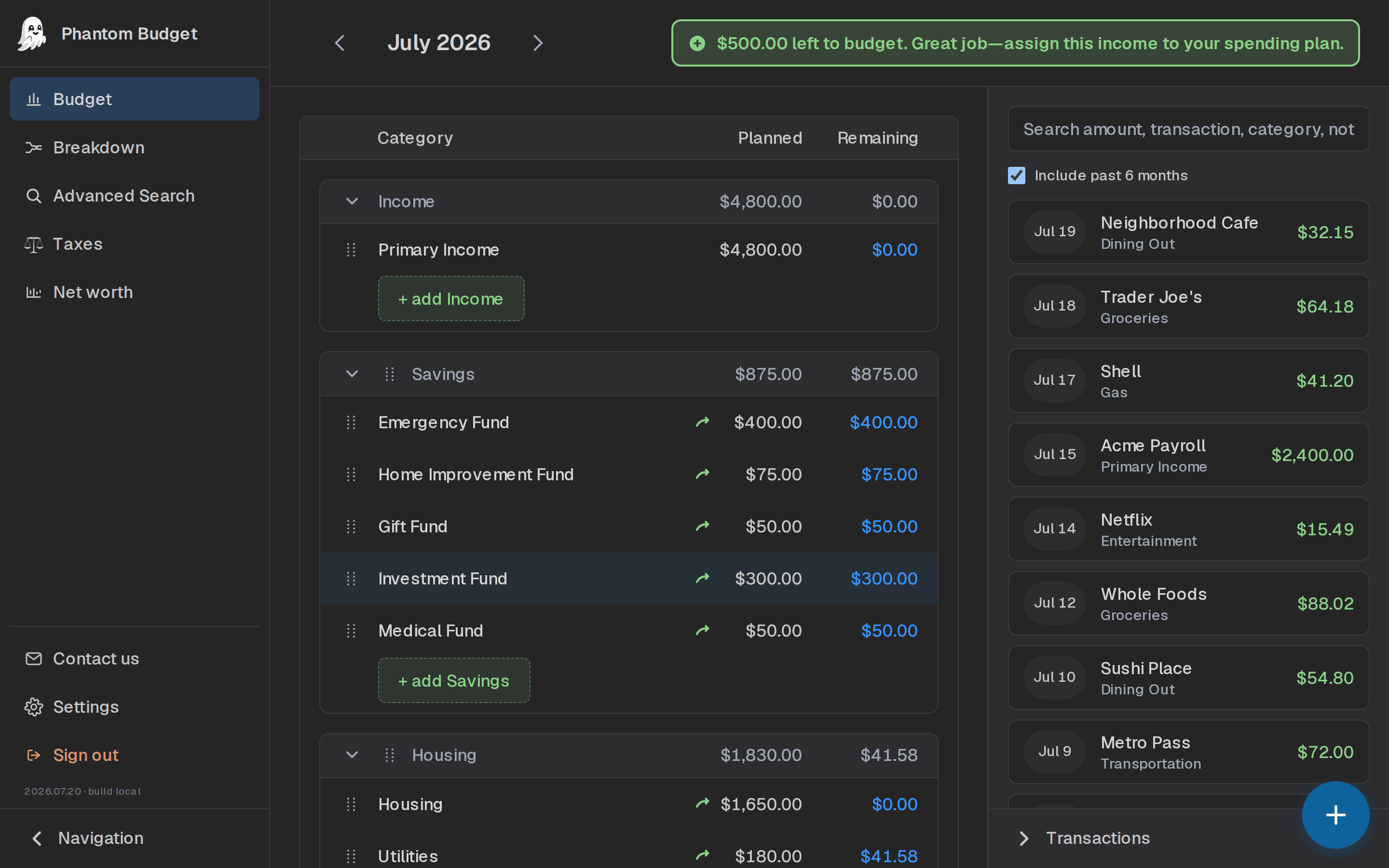Image resolution: width=1389 pixels, height=868 pixels.
Task: Click the Sign out icon
Action: pyautogui.click(x=34, y=755)
